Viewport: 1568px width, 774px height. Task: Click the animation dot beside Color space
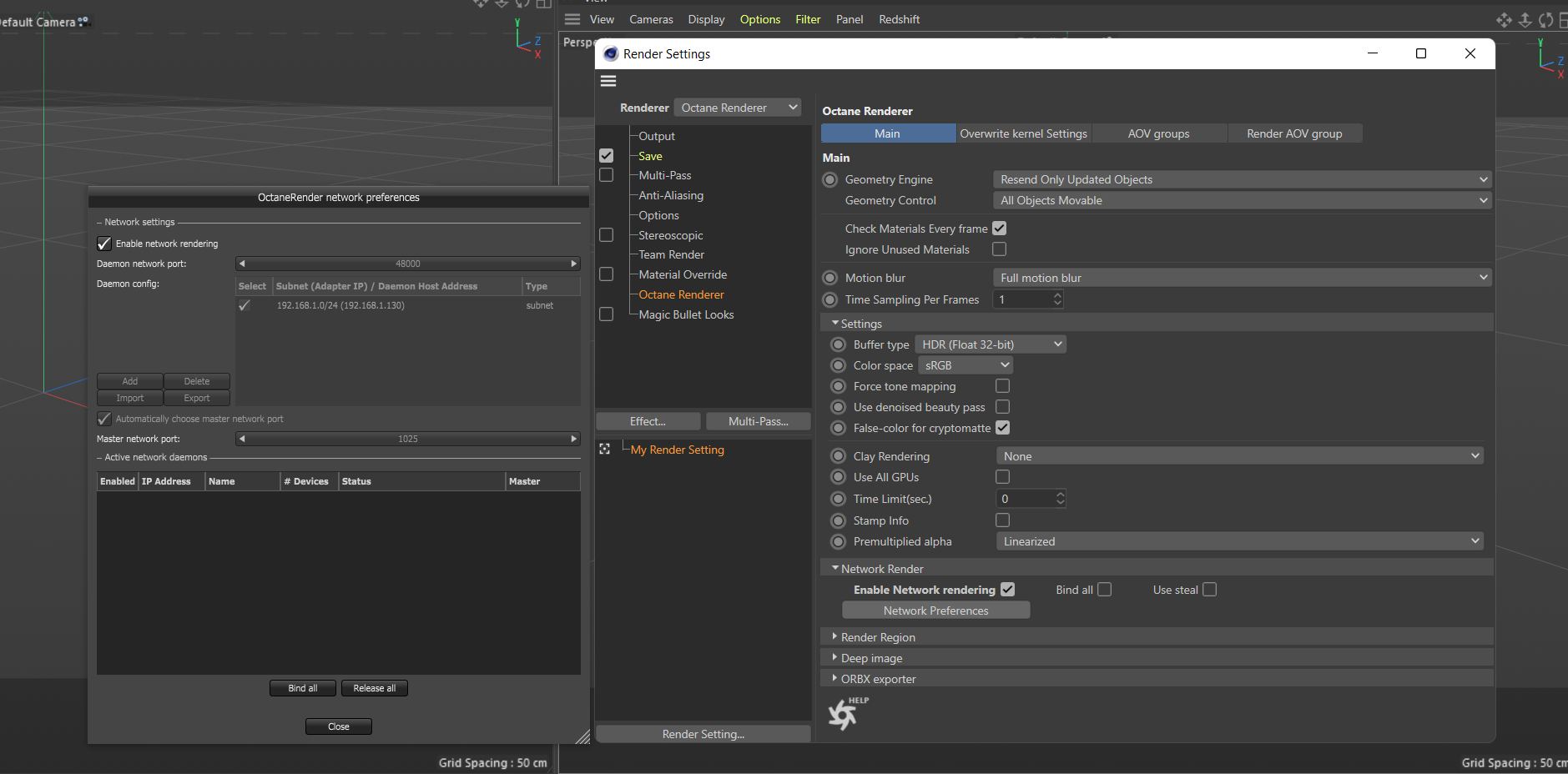[839, 365]
